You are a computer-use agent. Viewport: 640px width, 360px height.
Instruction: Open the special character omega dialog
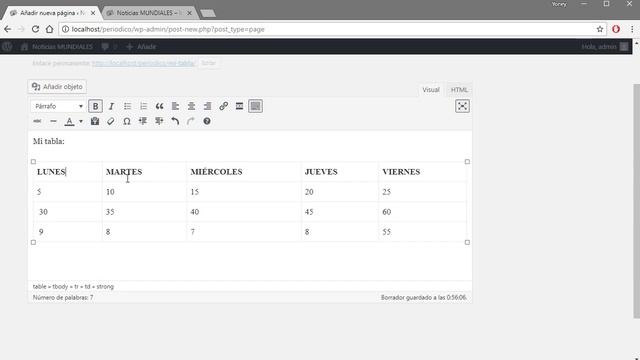coord(127,121)
